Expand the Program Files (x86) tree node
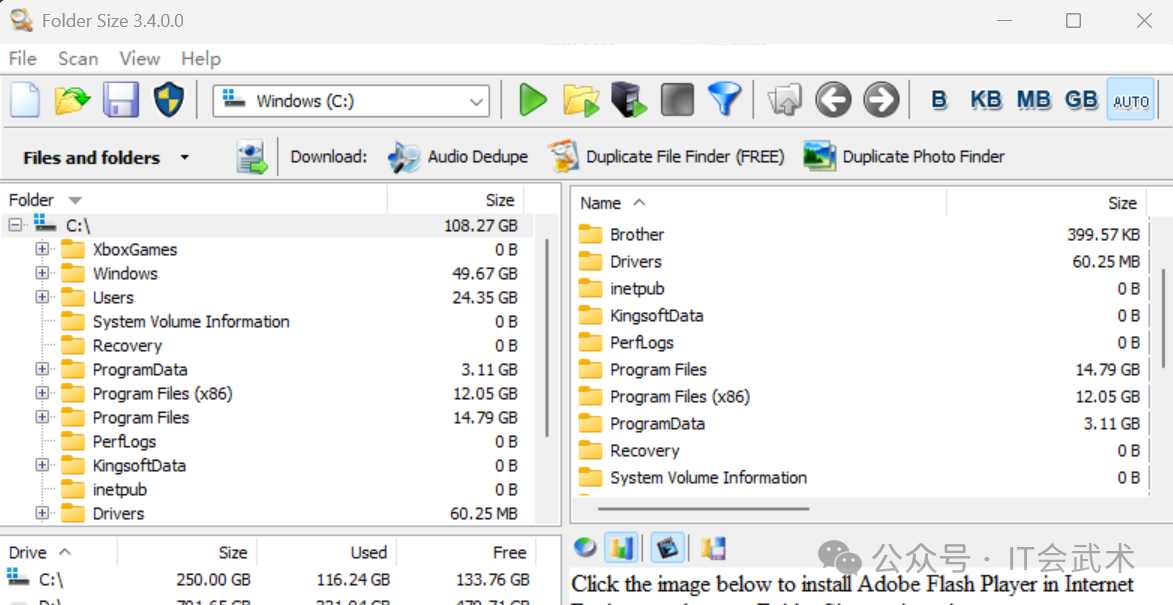The image size is (1173, 605). (x=42, y=393)
